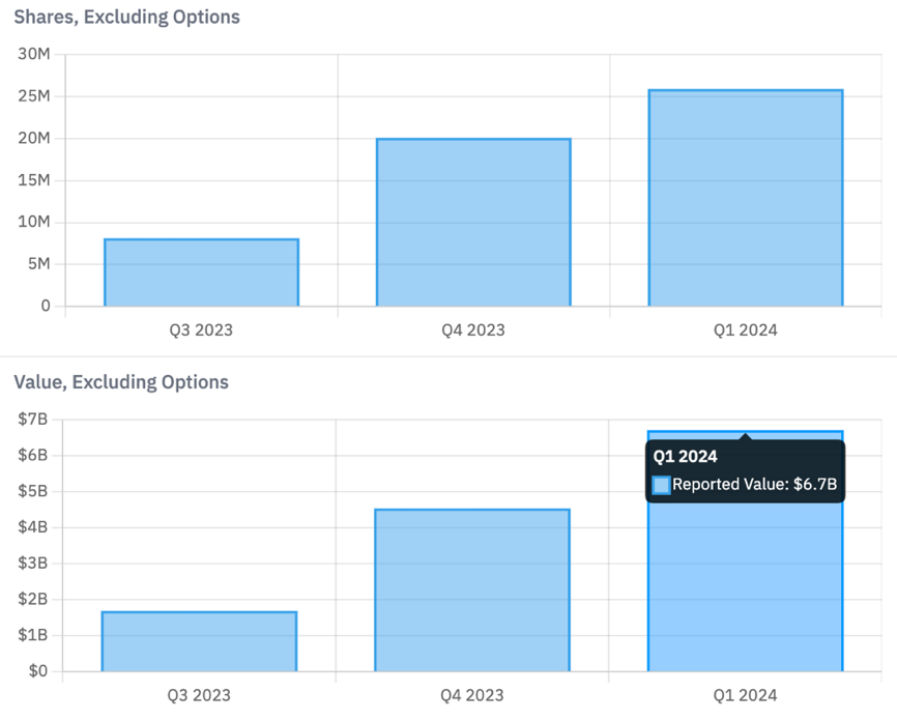Click the Shares, Excluding Options chart title

click(x=127, y=17)
